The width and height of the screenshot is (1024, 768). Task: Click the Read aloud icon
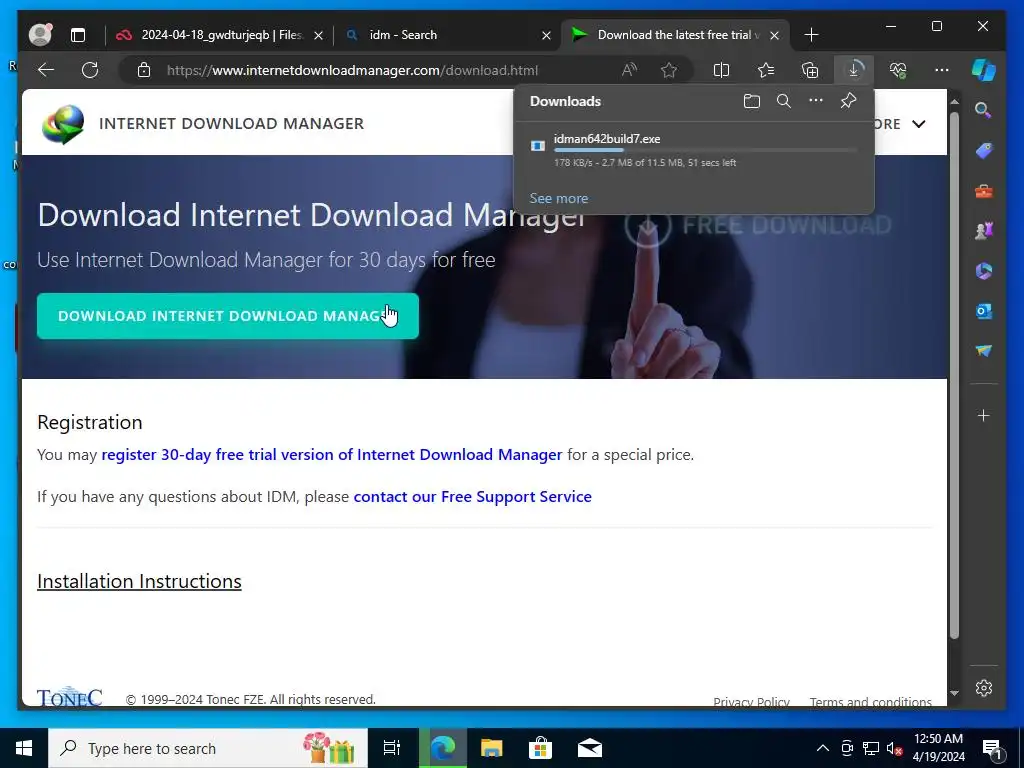pos(629,70)
